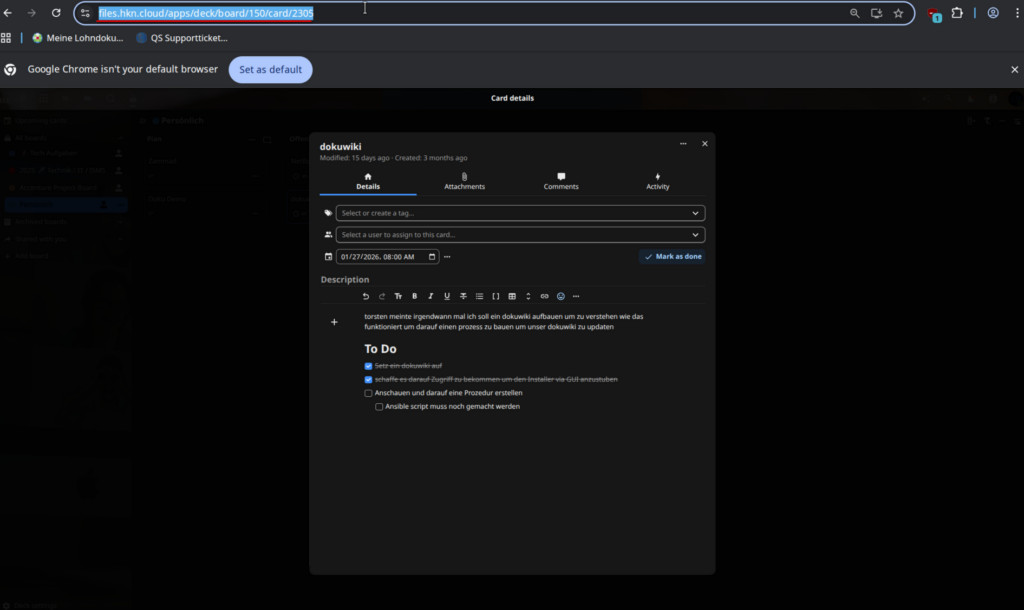Screen dimensions: 1024x610
Task: Insert a bullet list in description
Action: click(x=479, y=296)
